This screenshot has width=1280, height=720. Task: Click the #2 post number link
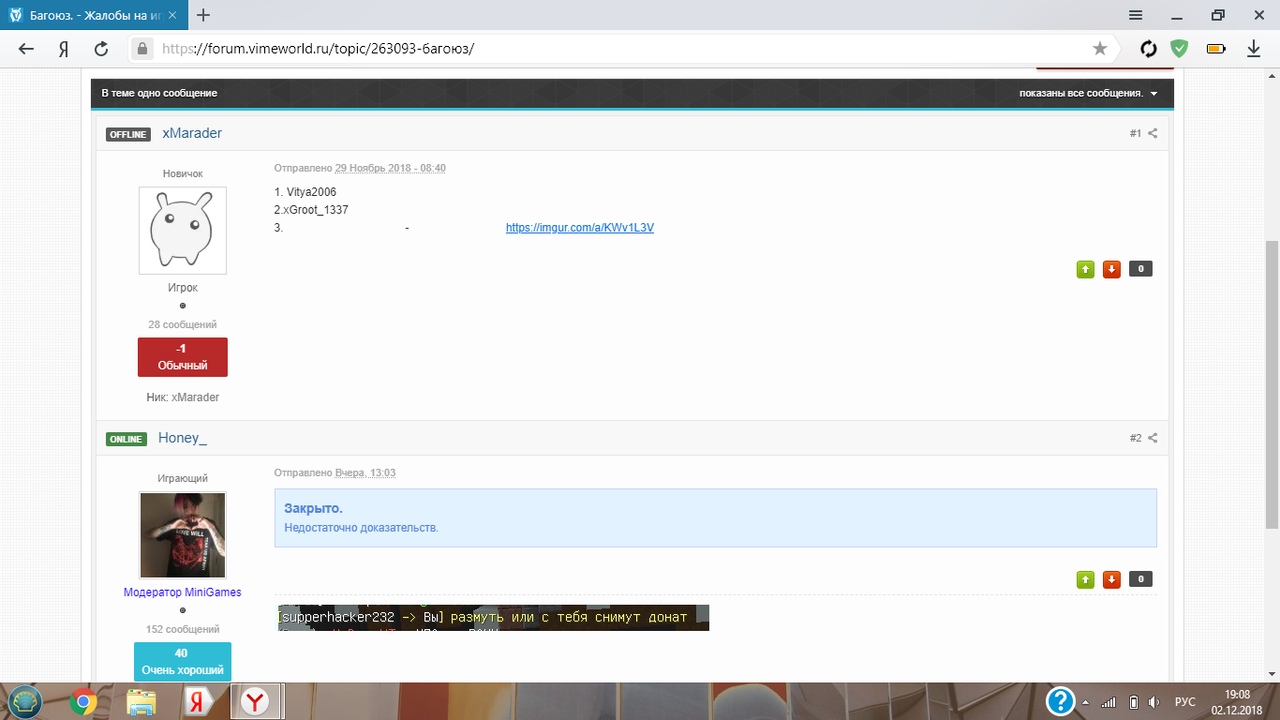pyautogui.click(x=1135, y=438)
